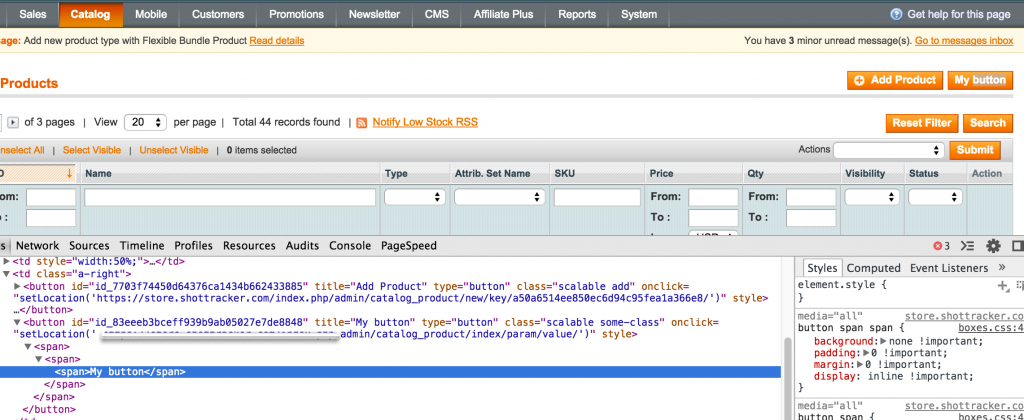The width and height of the screenshot is (1024, 420).
Task: Switch to DevTools Sources tab
Action: [89, 246]
